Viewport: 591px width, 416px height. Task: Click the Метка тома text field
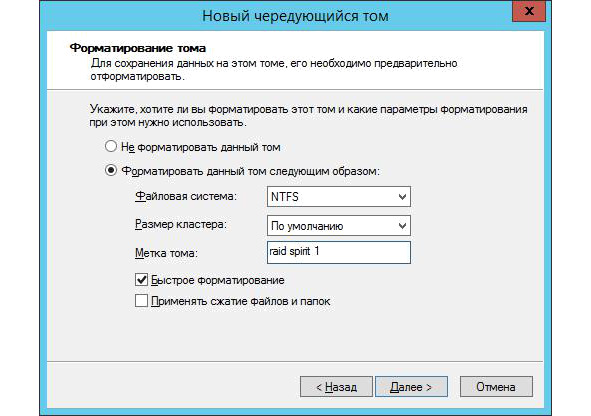[x=338, y=252]
